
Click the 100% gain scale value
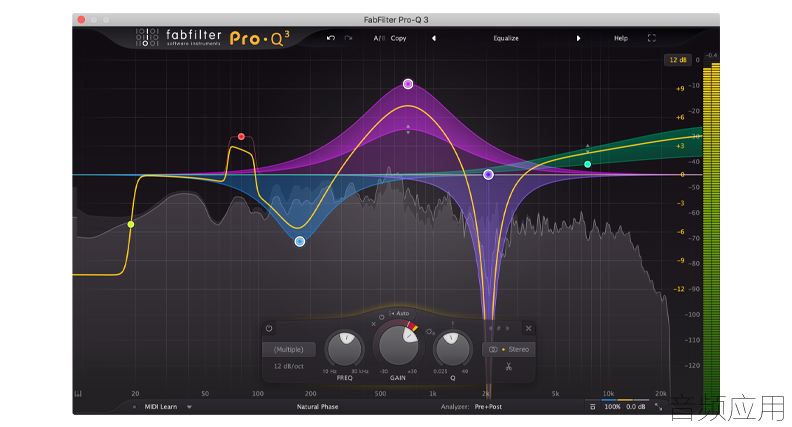coord(612,407)
